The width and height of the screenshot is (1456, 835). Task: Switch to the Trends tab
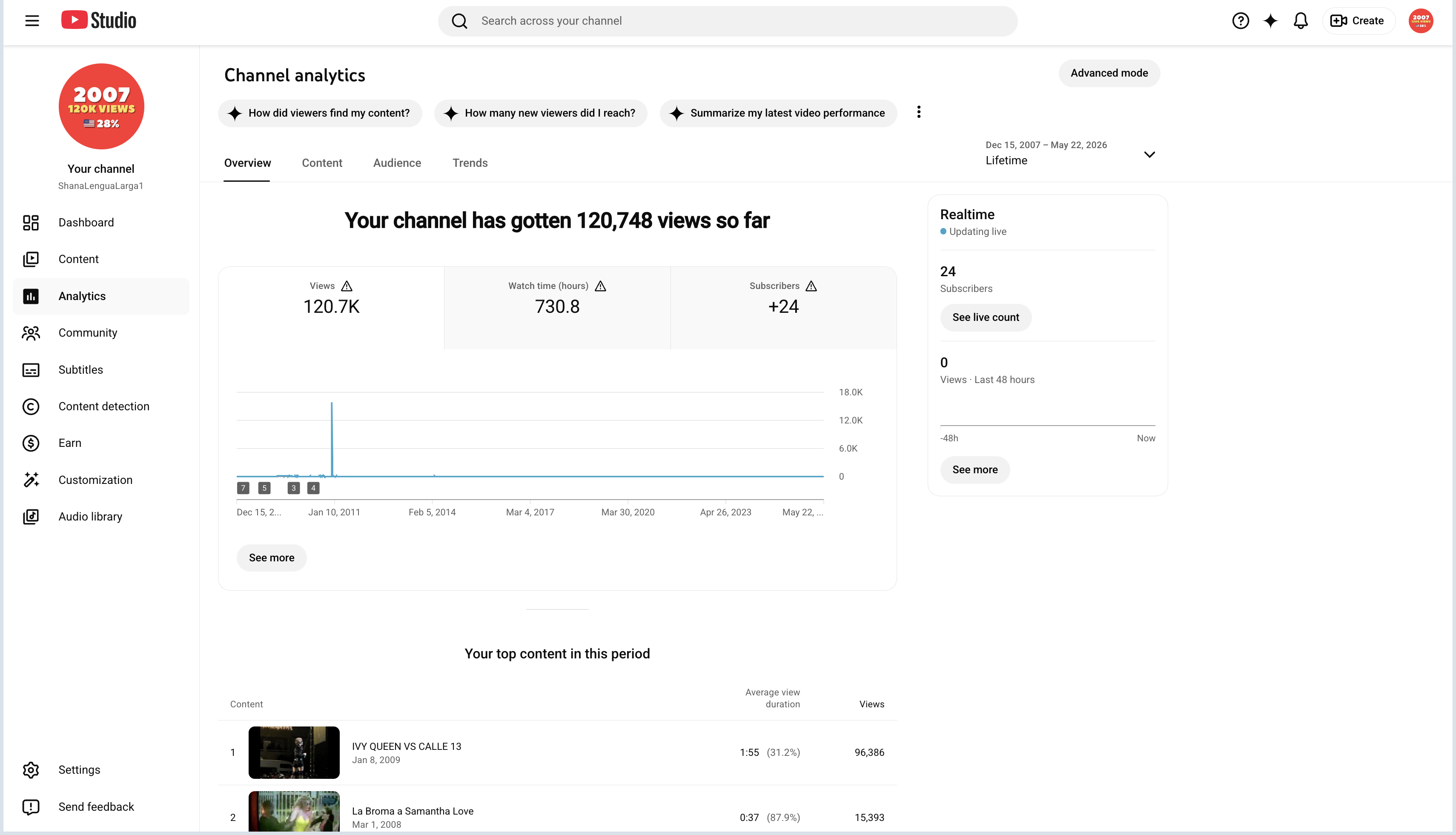pyautogui.click(x=470, y=163)
